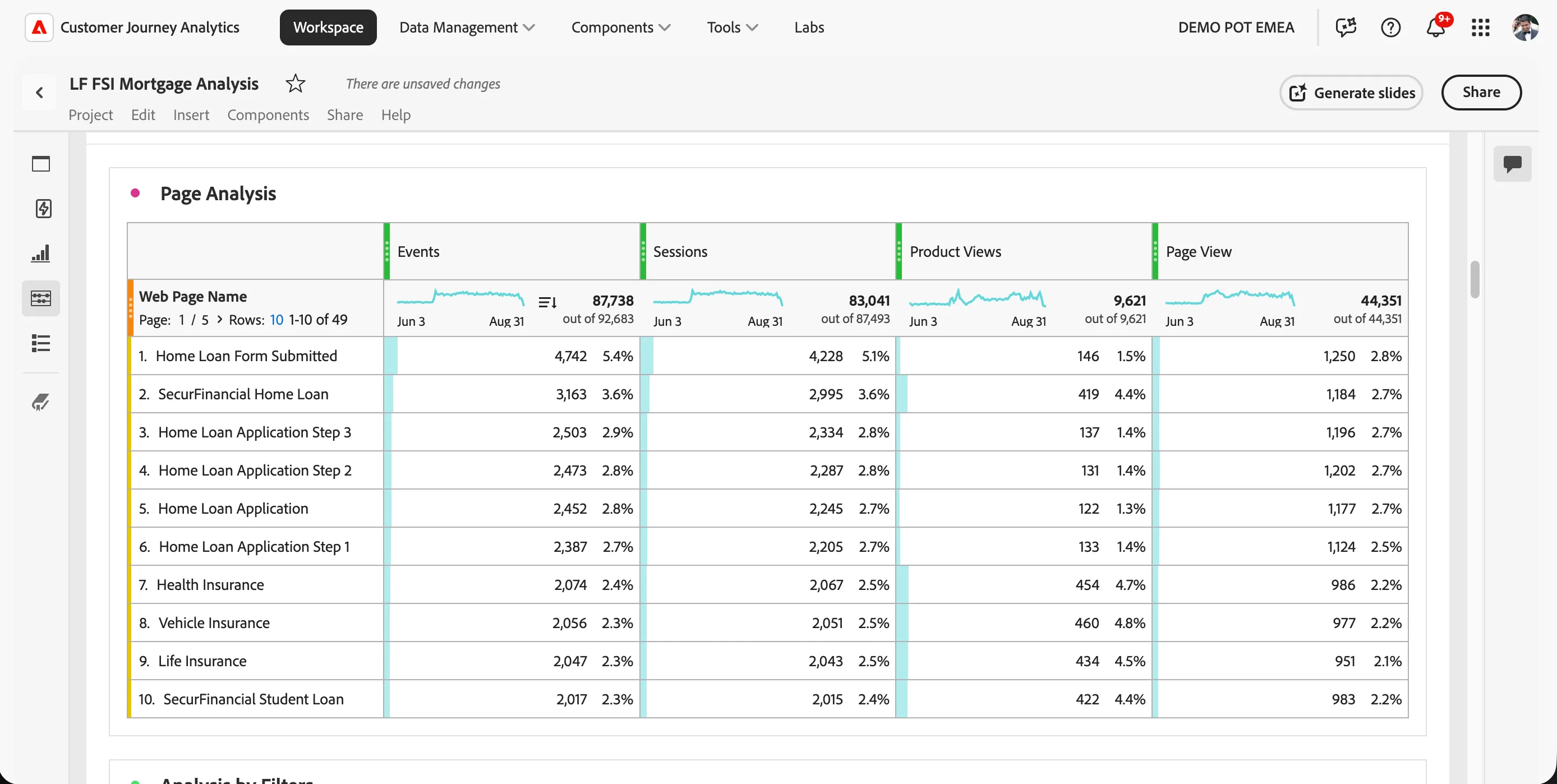Open the Components project menu

[x=268, y=115]
